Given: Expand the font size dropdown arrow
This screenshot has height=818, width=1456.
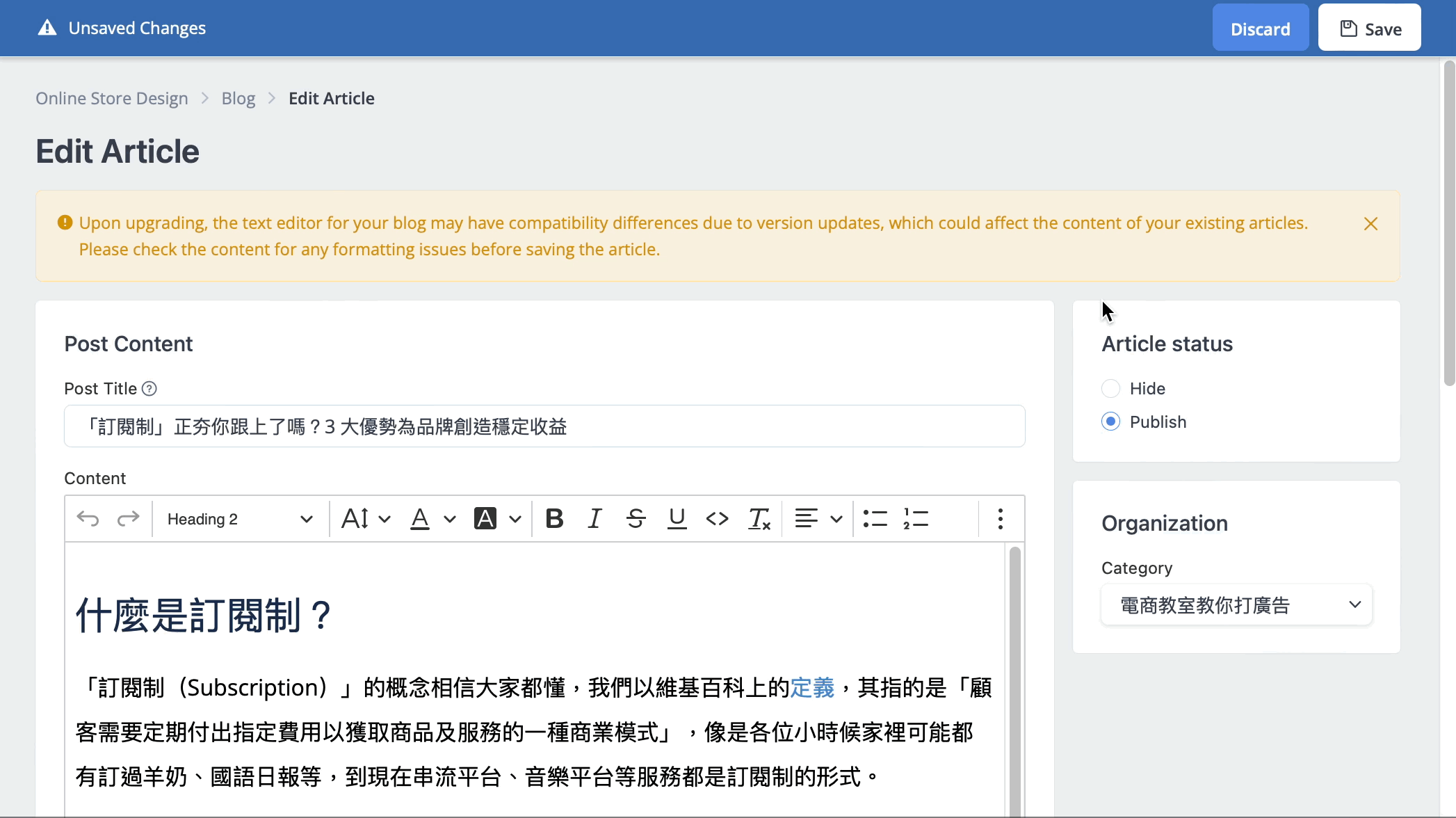Looking at the screenshot, I should click(x=385, y=520).
